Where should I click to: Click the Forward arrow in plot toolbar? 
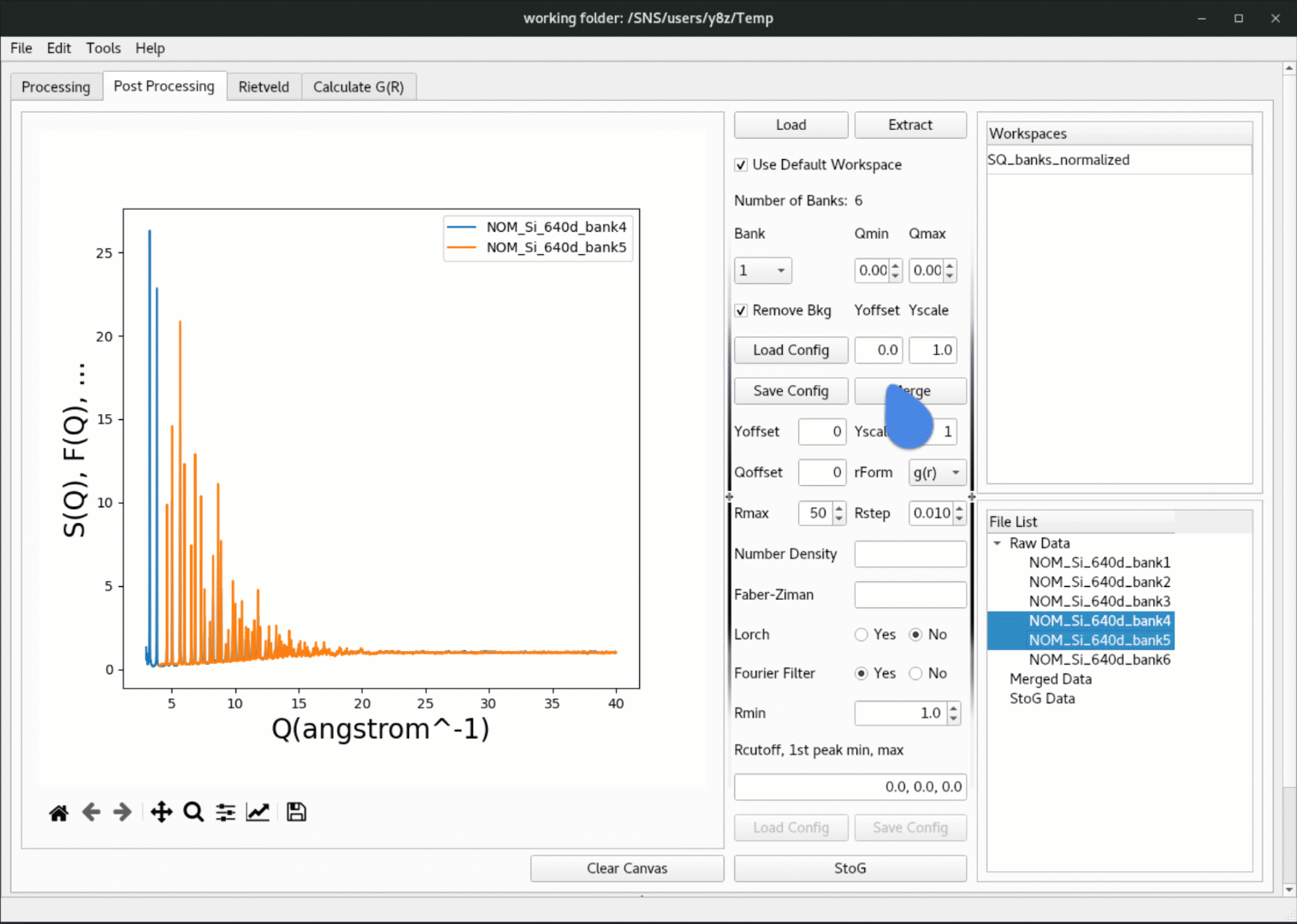point(122,813)
